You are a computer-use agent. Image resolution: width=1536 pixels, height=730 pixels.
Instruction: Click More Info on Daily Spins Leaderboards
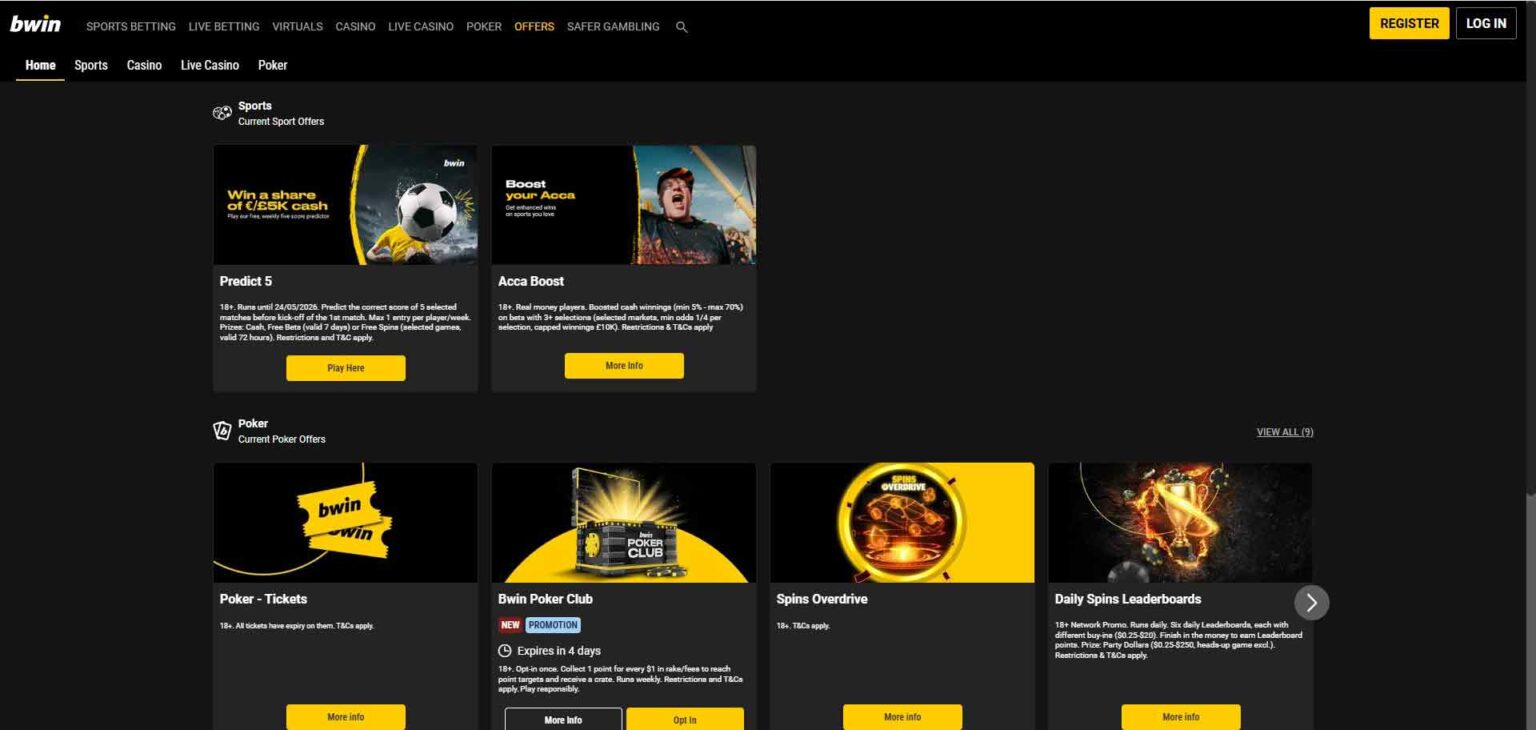1181,717
